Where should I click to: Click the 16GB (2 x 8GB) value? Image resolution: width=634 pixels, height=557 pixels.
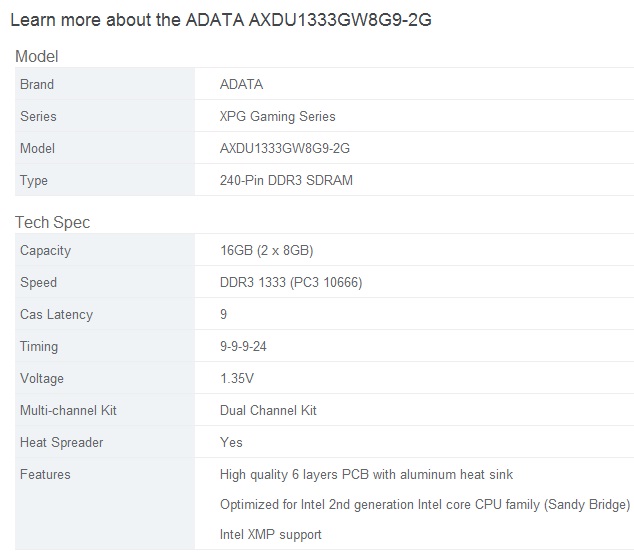(x=273, y=251)
